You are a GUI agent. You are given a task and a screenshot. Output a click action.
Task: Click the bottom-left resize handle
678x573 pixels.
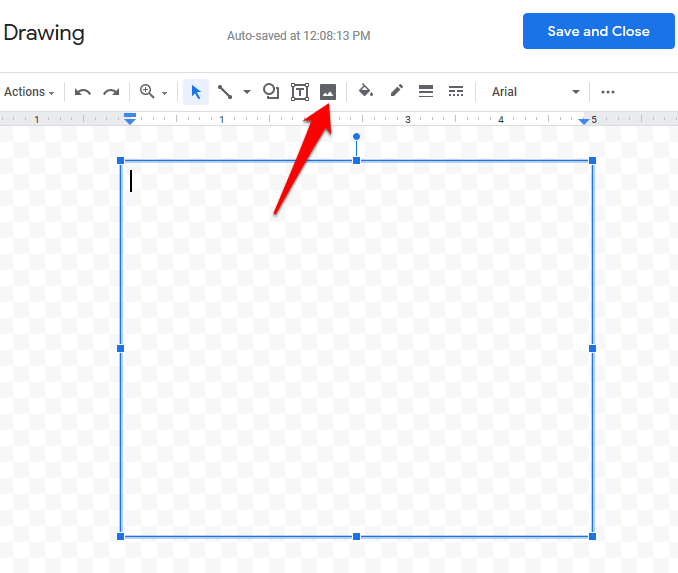click(x=121, y=536)
